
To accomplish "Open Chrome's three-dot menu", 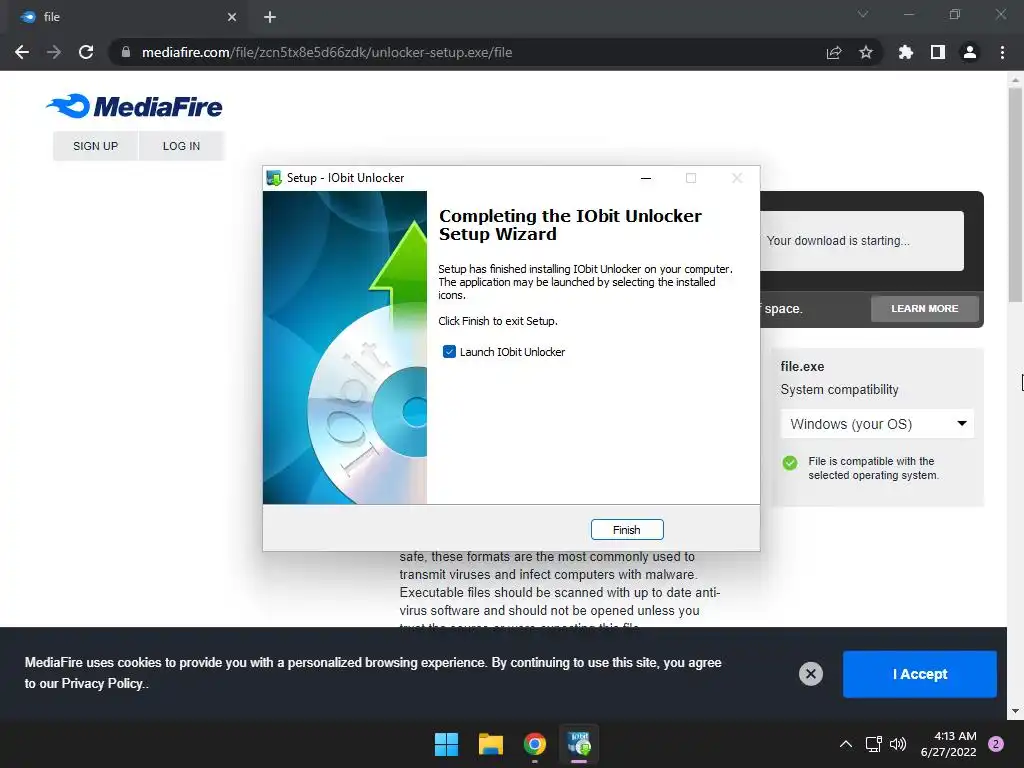I will click(x=1002, y=52).
